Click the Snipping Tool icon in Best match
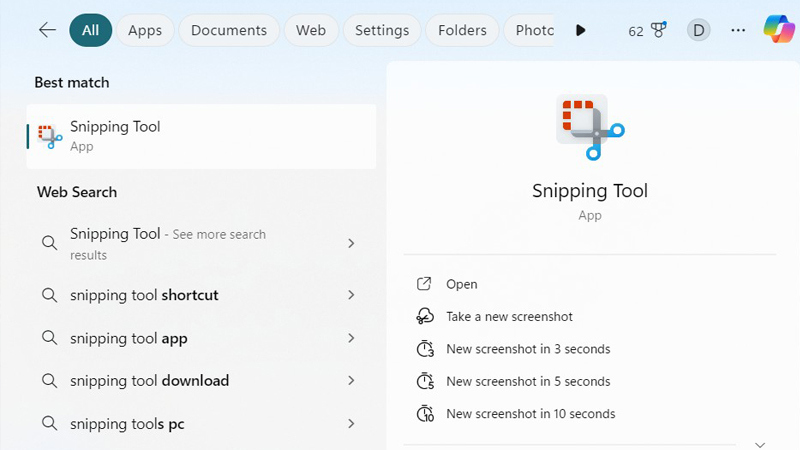800x450 pixels. click(49, 137)
